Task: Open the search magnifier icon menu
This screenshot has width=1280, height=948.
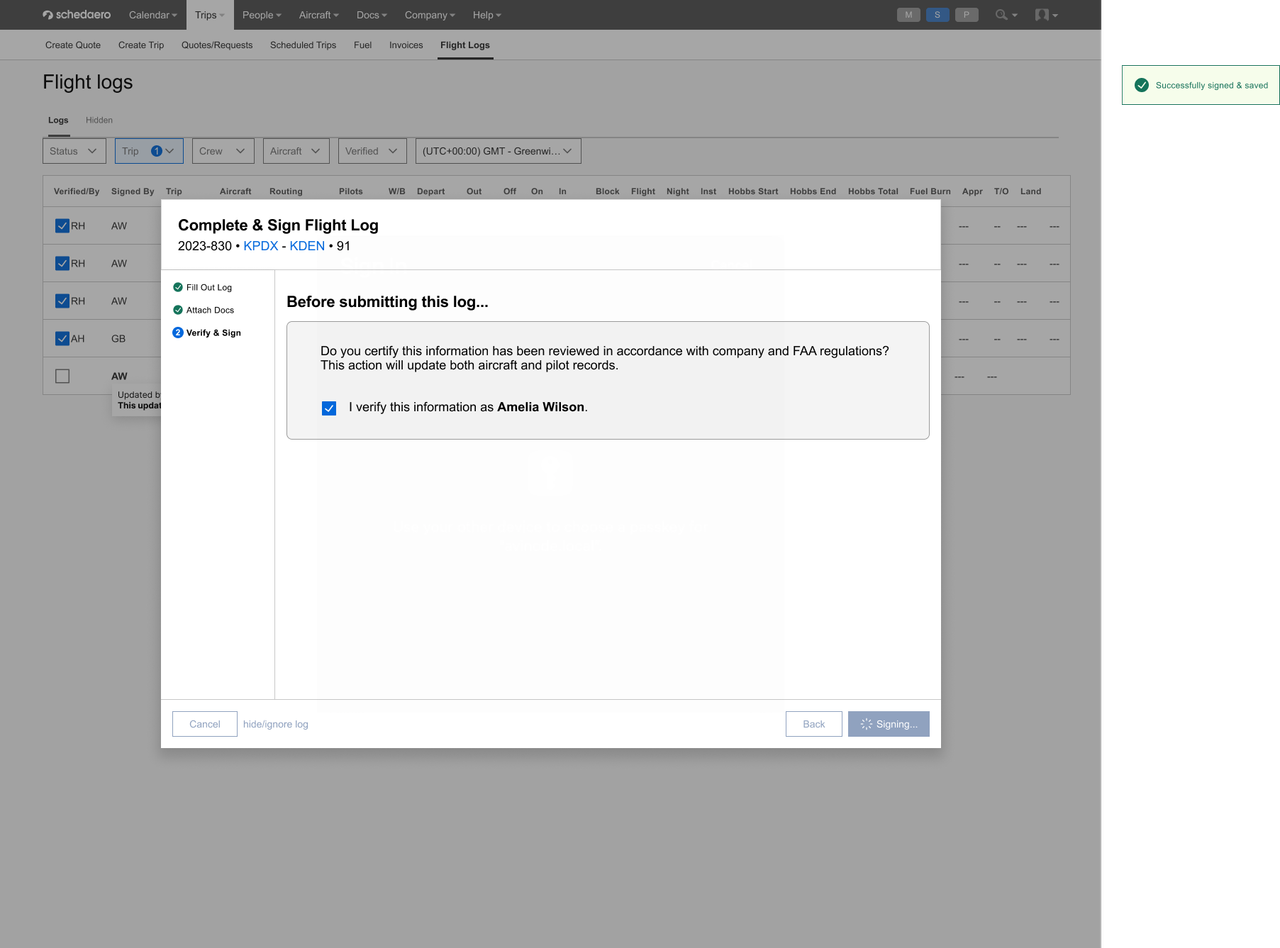Action: pos(1006,15)
